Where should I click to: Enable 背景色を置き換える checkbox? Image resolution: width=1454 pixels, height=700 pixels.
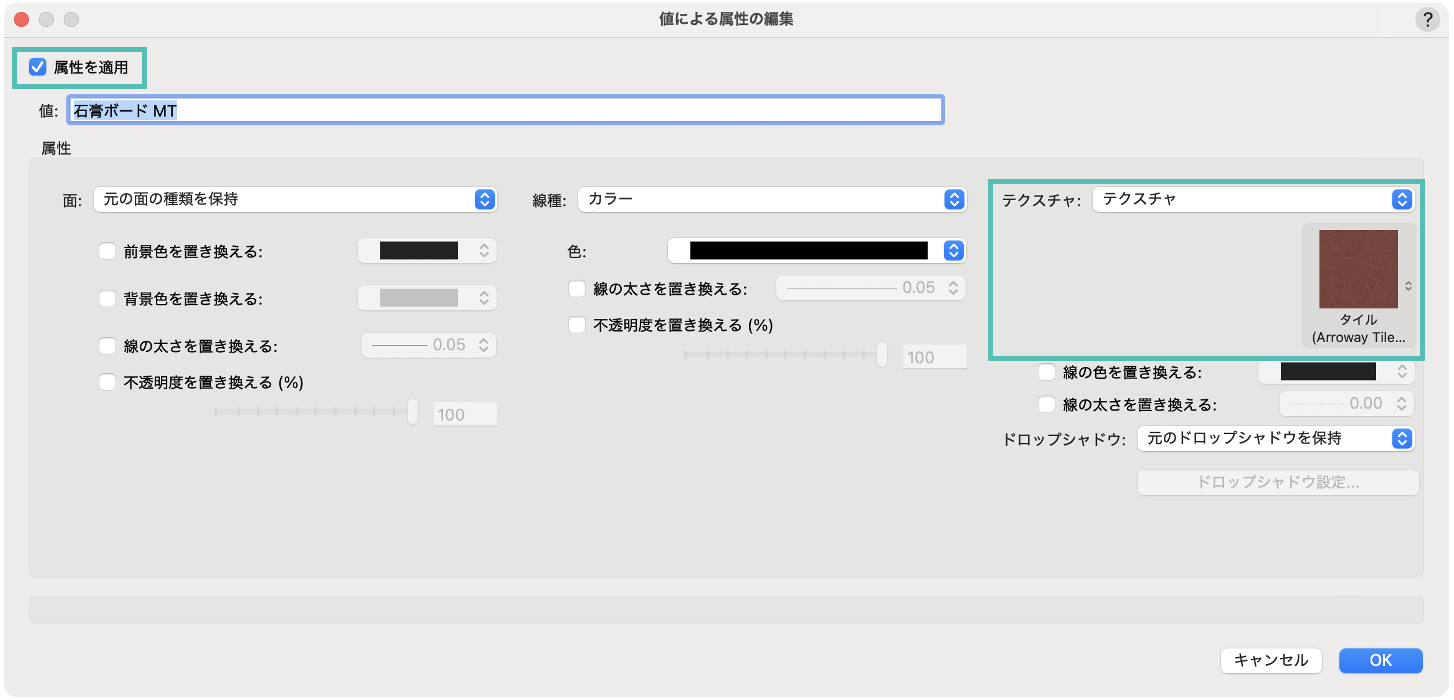click(x=107, y=298)
